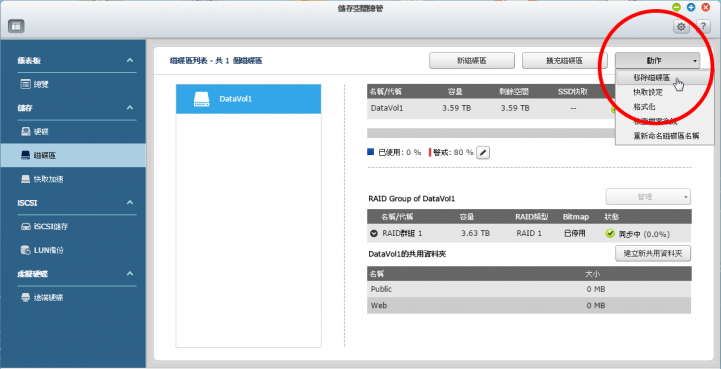Open settings with the gear icon
This screenshot has width=721, height=369.
pos(681,27)
